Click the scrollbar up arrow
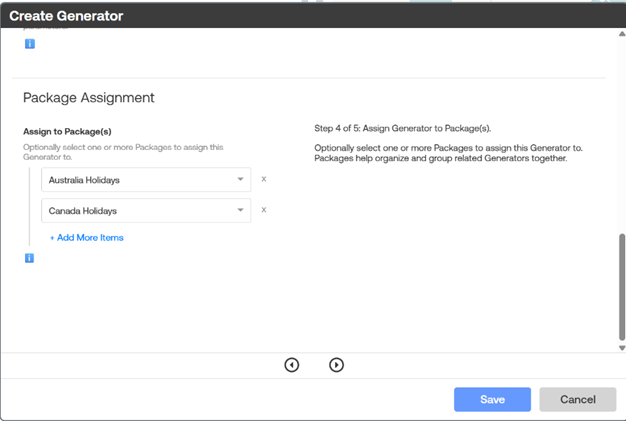The image size is (626, 421). (622, 34)
